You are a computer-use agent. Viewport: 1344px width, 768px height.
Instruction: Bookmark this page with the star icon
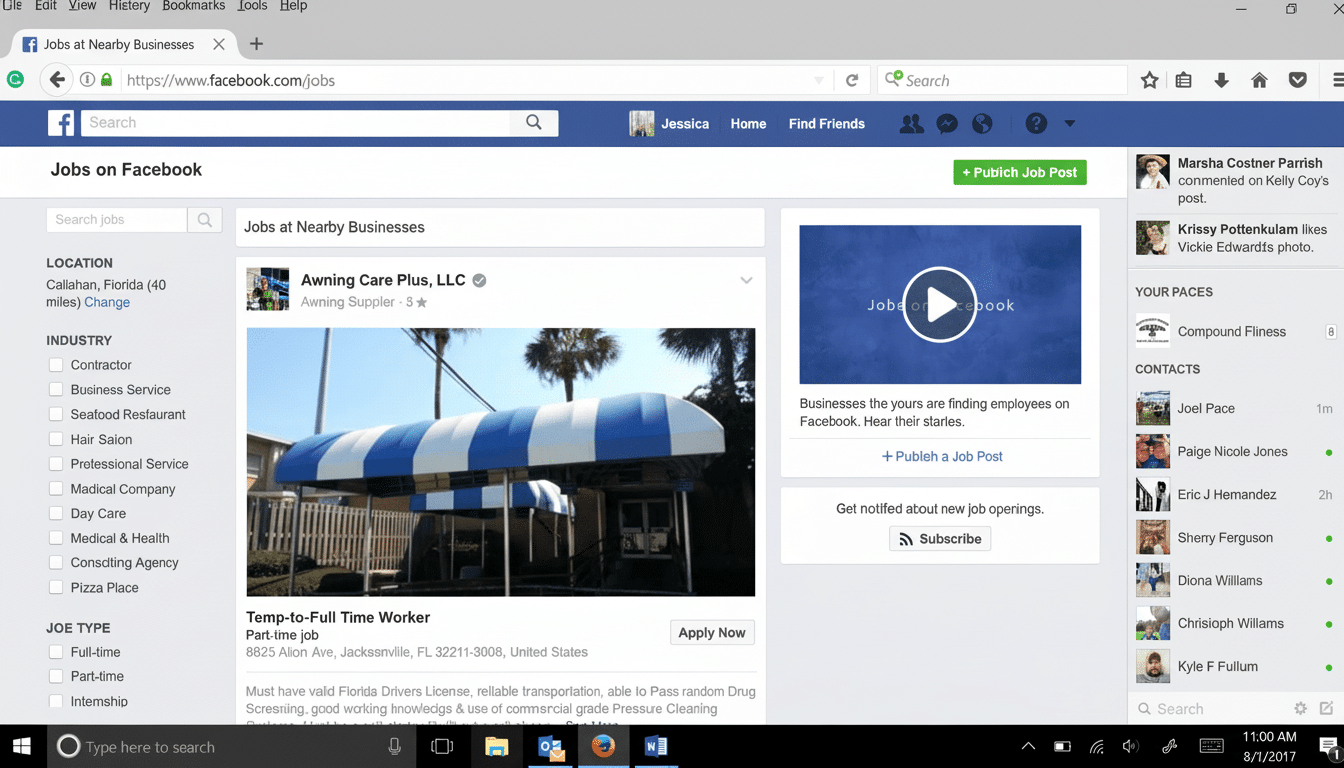[1149, 80]
